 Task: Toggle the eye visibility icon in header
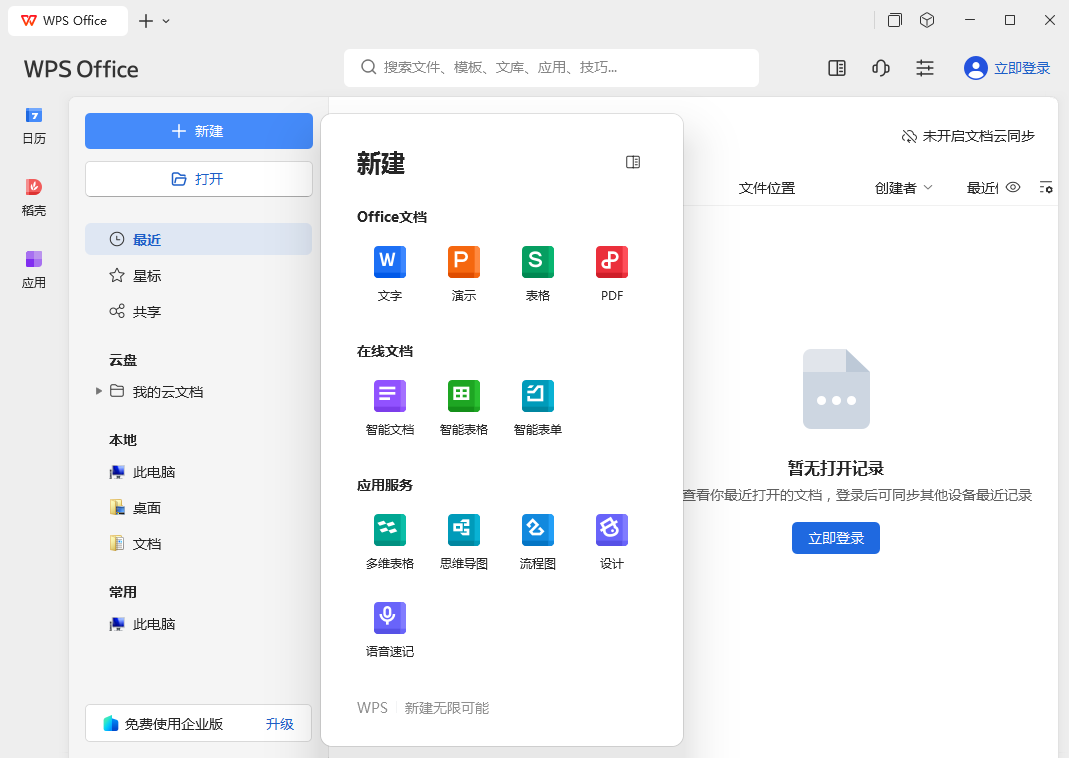[x=1012, y=187]
